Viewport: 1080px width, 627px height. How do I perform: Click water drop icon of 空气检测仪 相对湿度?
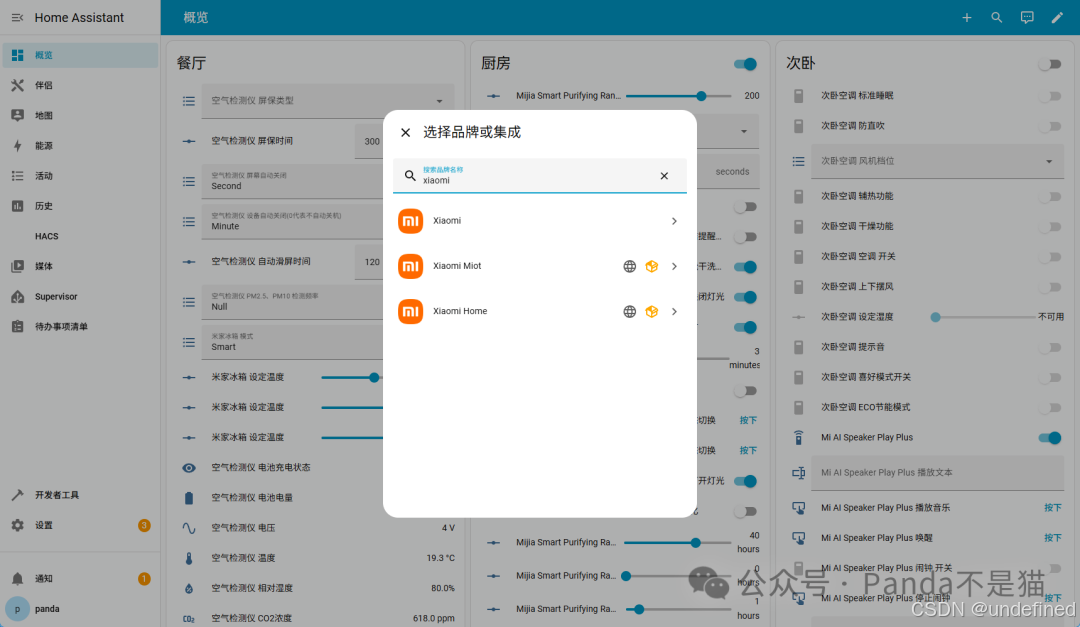tap(189, 588)
